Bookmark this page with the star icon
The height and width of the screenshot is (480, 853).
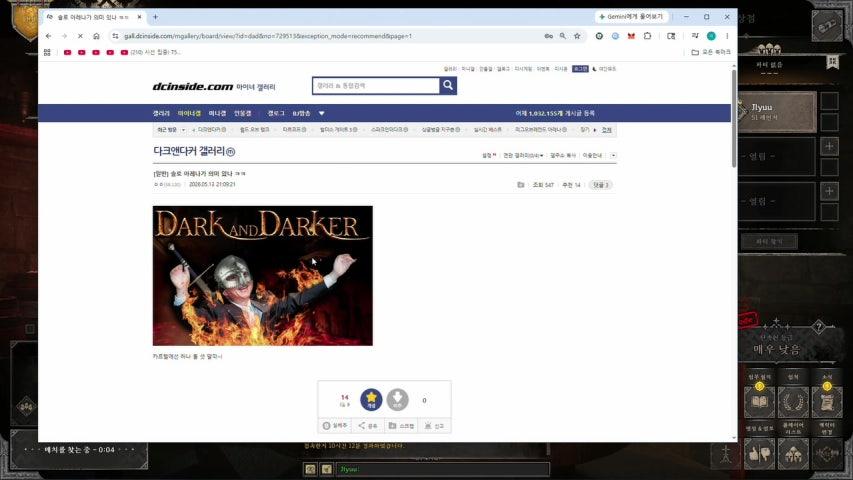(x=577, y=36)
